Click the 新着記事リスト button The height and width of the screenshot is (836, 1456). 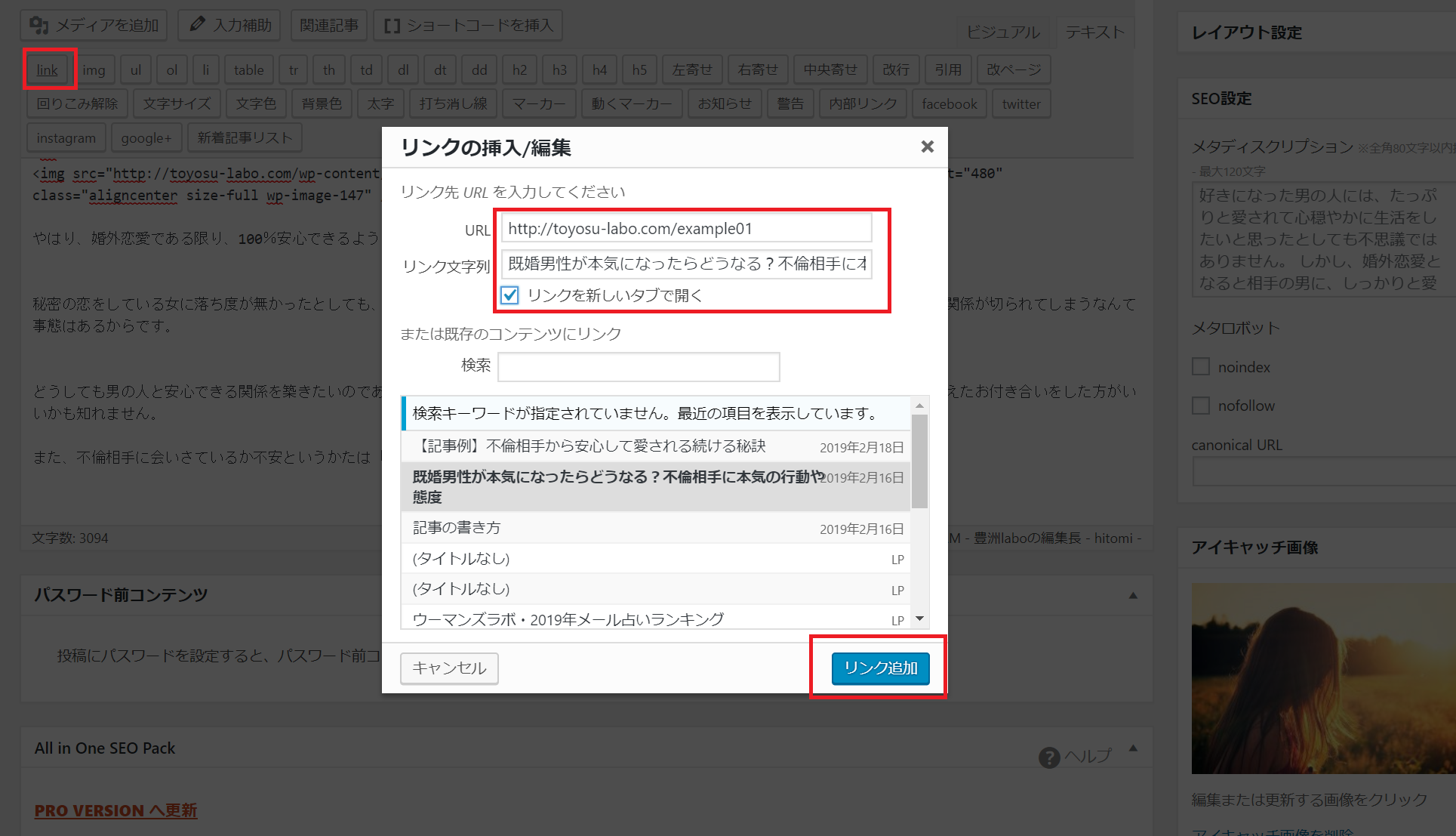pyautogui.click(x=245, y=137)
